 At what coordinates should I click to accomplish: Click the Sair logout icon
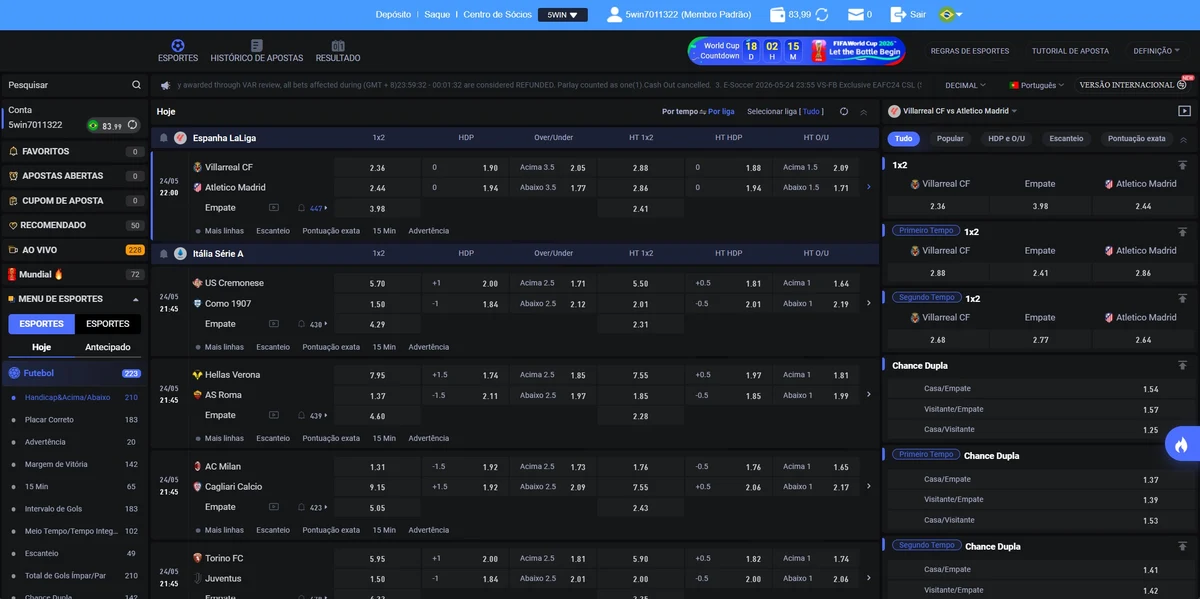900,15
